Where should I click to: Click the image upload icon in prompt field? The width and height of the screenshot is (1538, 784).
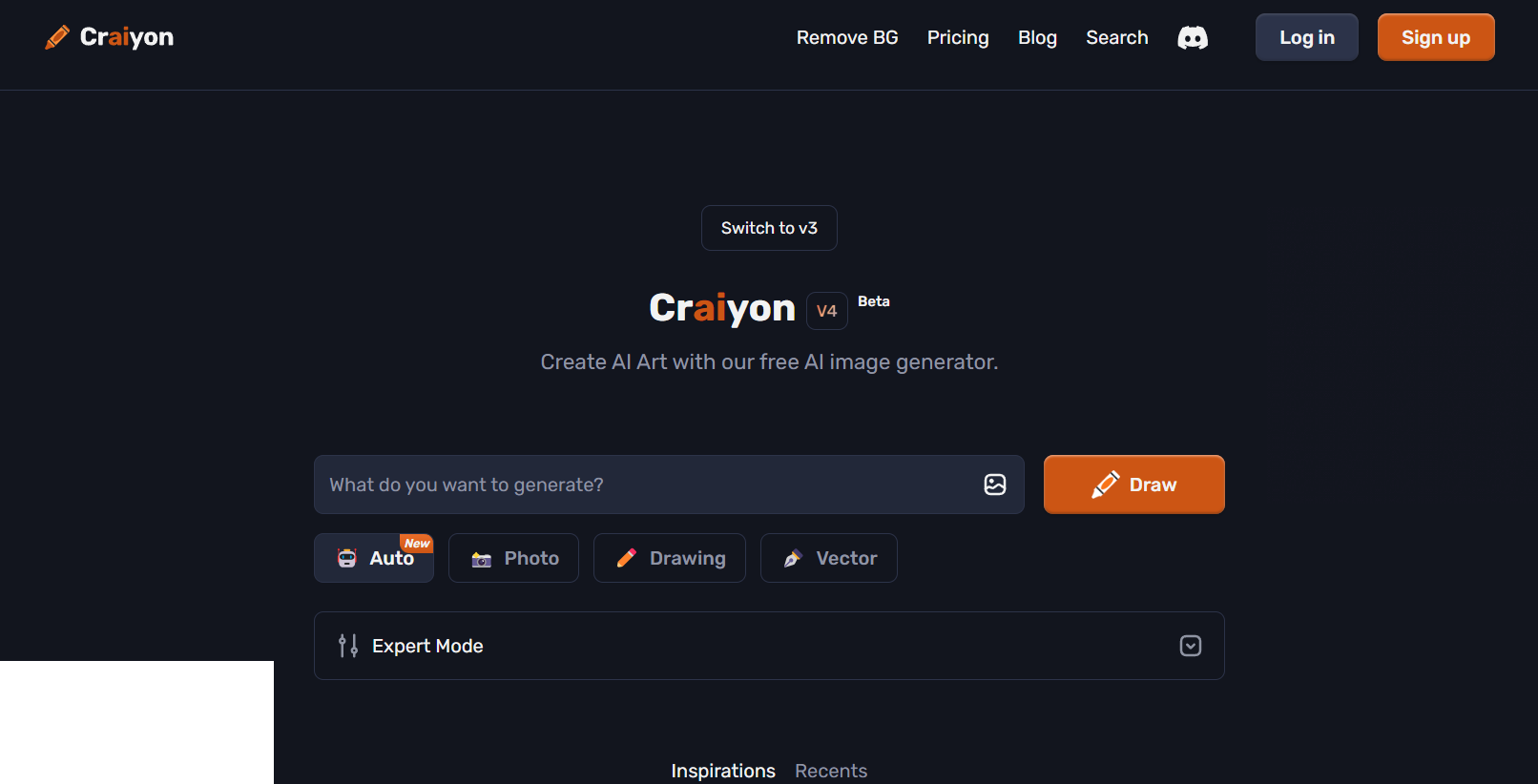994,485
